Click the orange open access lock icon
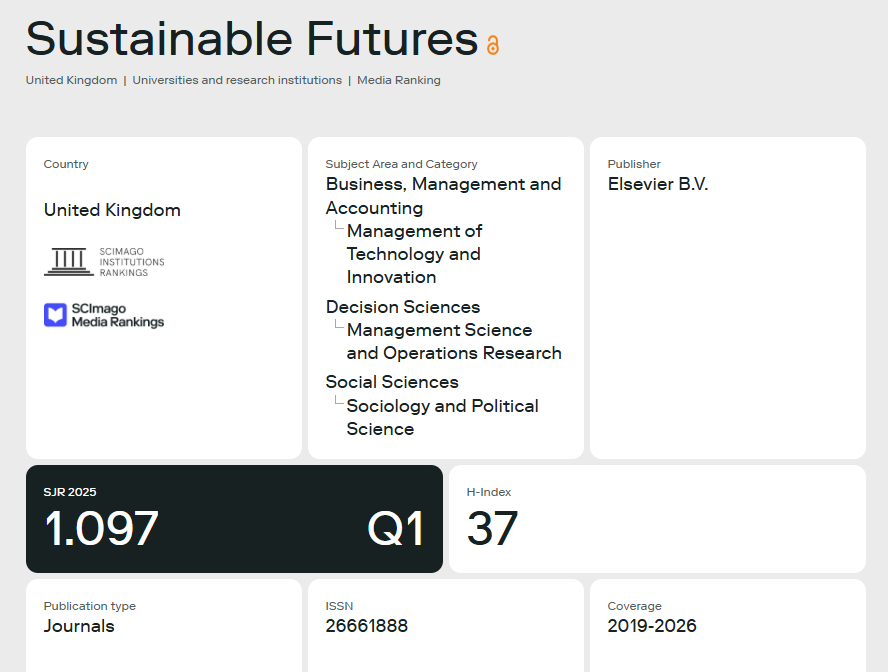Viewport: 888px width, 672px height. pos(493,45)
